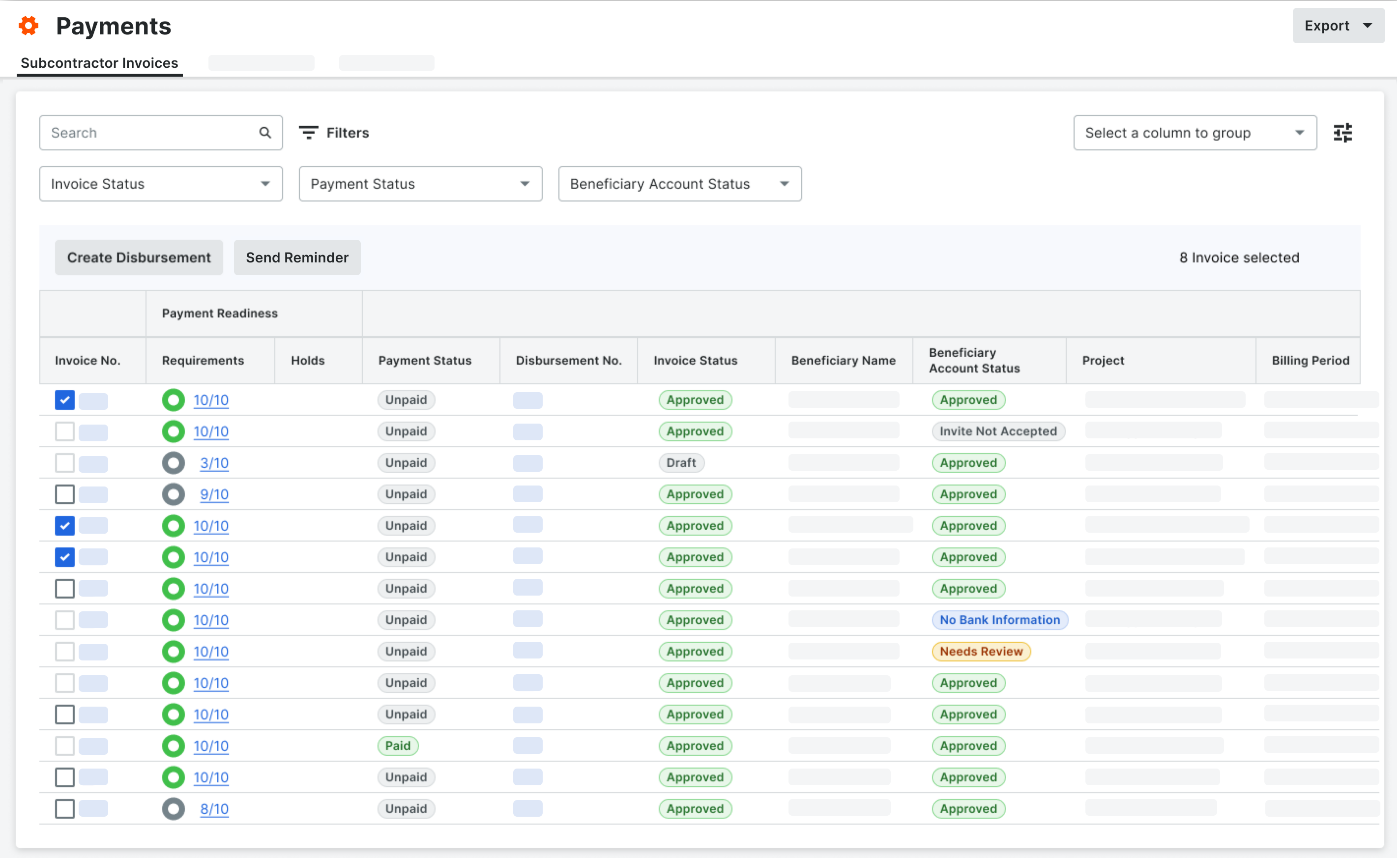Focus the Search input field

161,133
